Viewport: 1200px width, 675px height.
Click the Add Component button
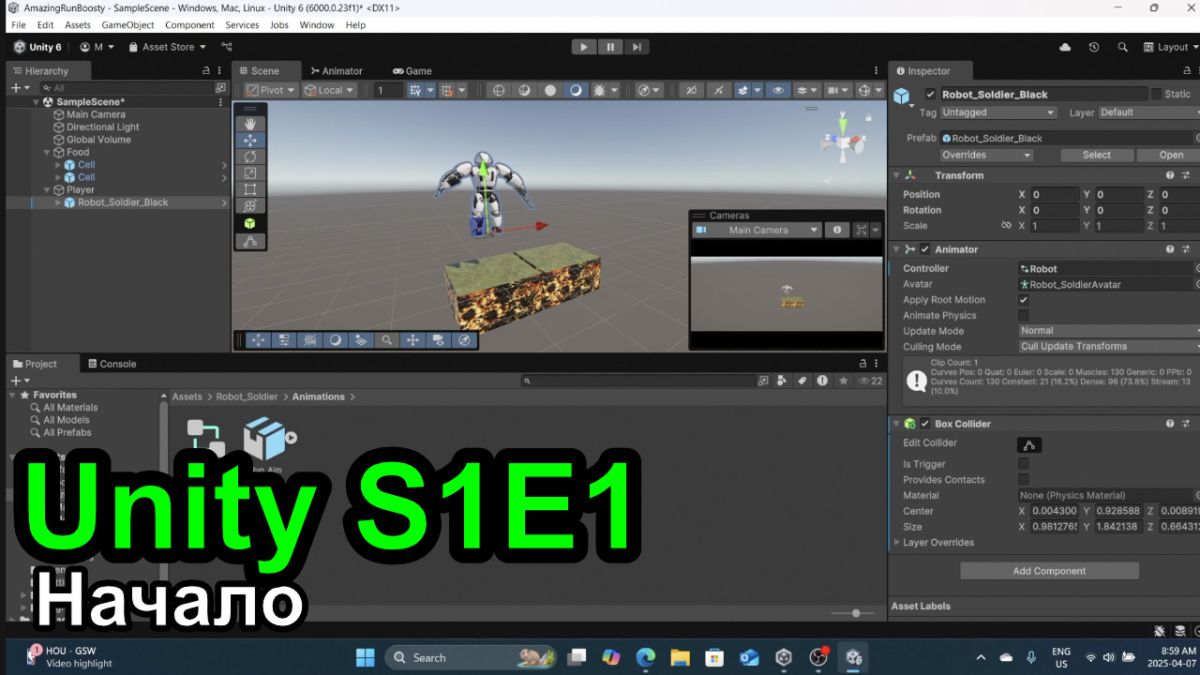click(1049, 571)
